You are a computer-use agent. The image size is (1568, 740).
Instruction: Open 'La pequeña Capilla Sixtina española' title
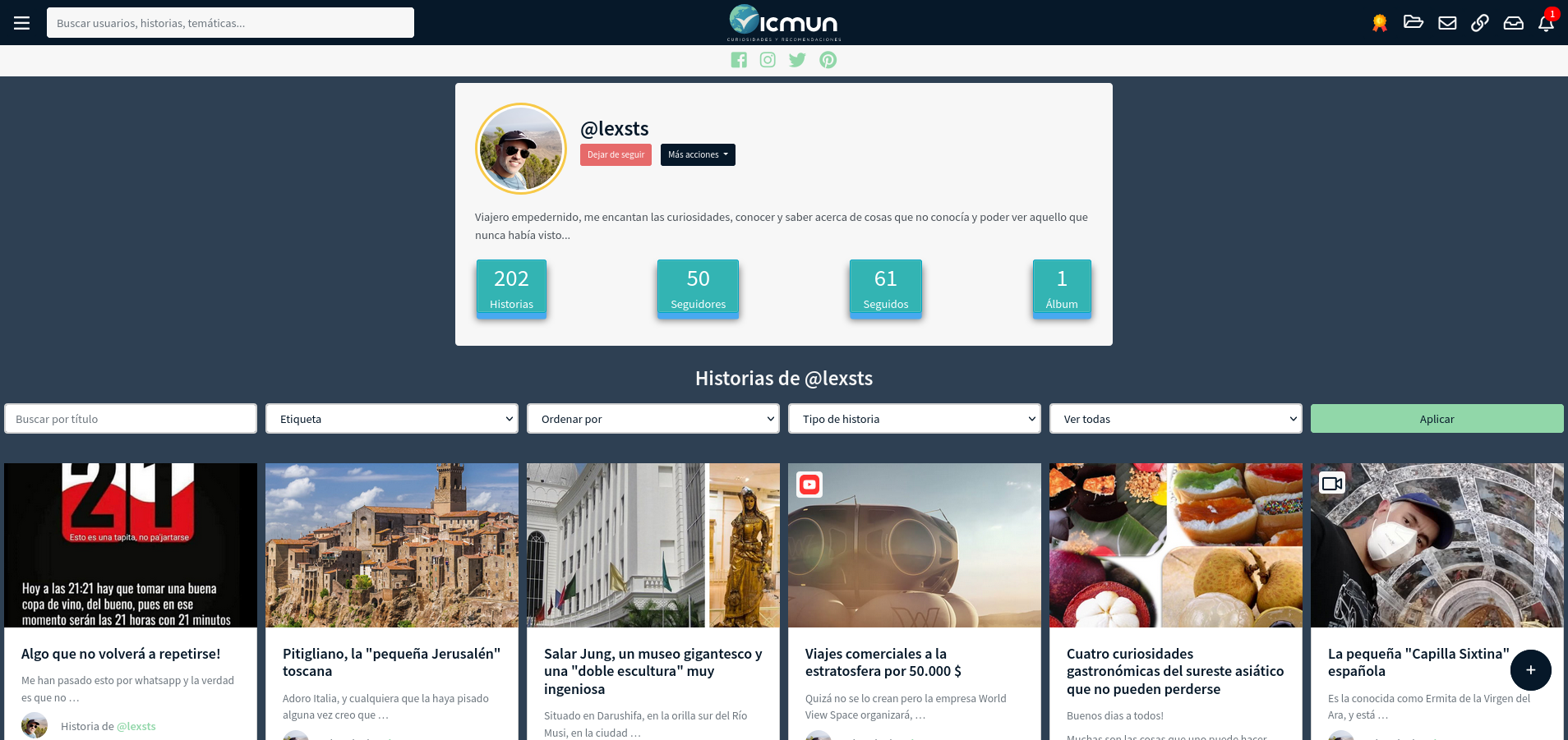pyautogui.click(x=1418, y=663)
